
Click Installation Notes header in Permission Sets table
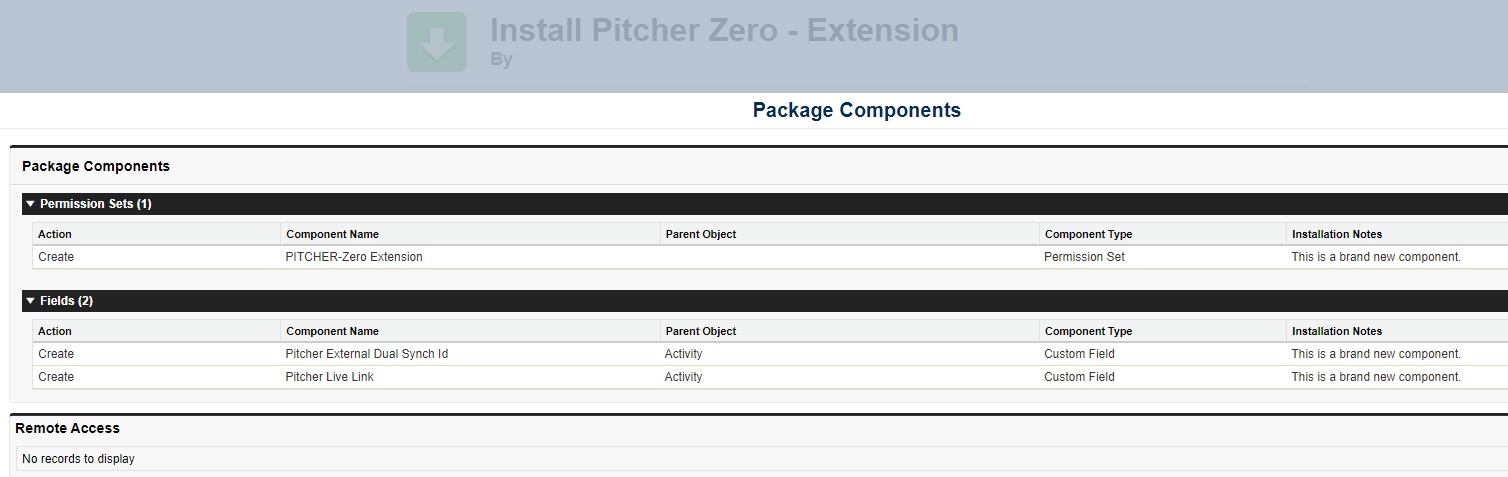pos(1336,234)
